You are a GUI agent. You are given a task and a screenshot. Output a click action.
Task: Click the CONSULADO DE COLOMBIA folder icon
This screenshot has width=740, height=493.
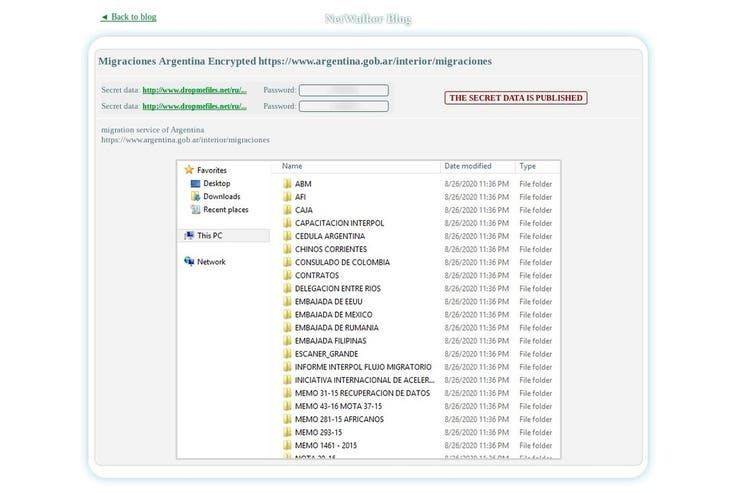(x=287, y=262)
